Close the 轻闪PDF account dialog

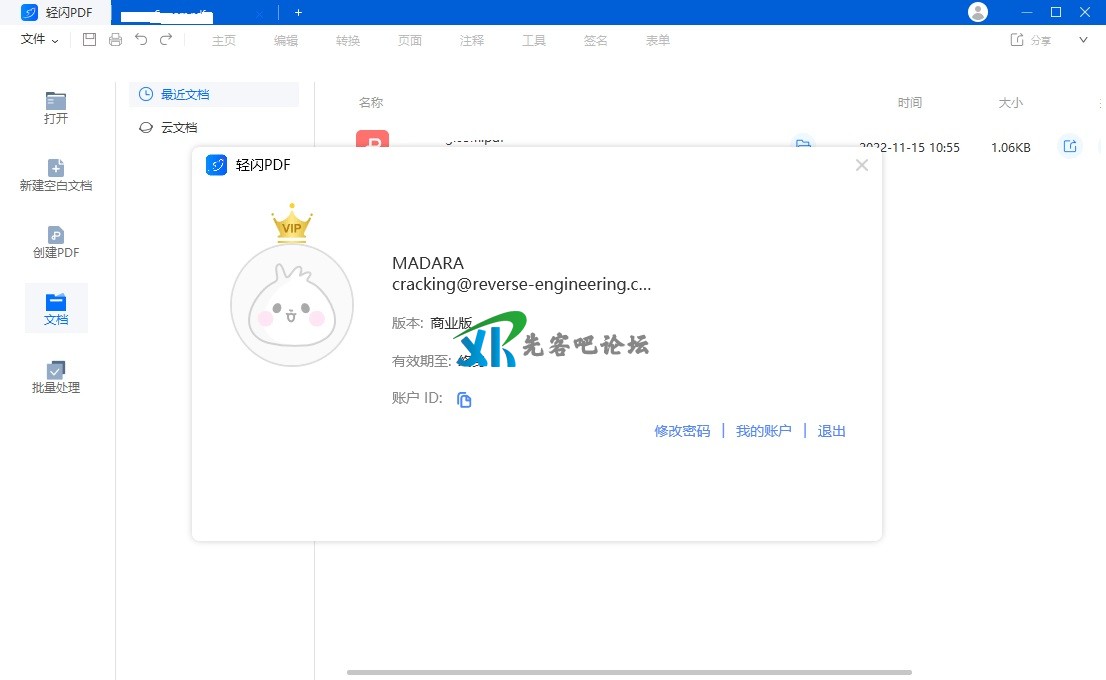tap(862, 165)
